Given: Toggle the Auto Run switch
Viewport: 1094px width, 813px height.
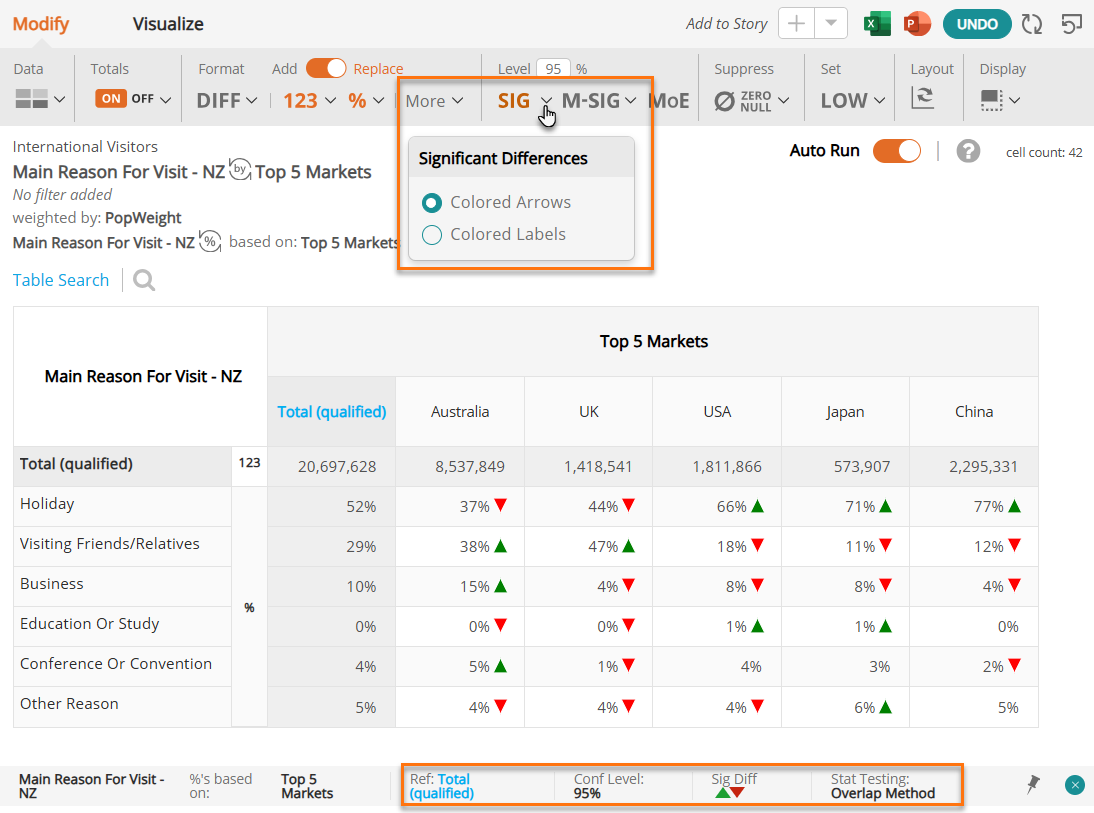Looking at the screenshot, I should [x=897, y=151].
